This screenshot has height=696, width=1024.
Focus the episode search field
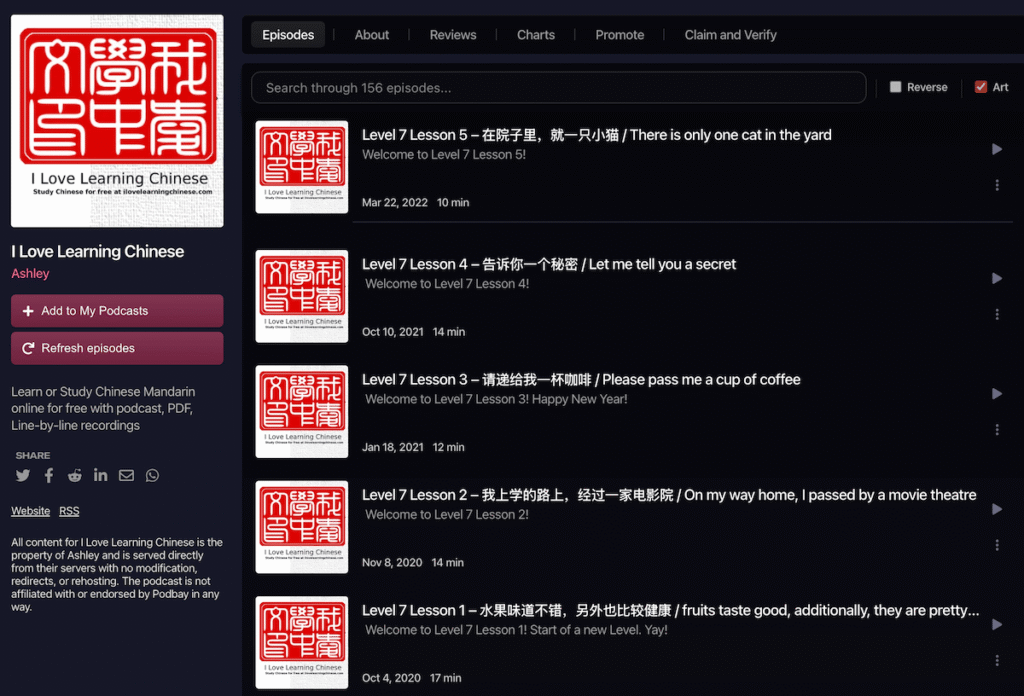[x=558, y=87]
